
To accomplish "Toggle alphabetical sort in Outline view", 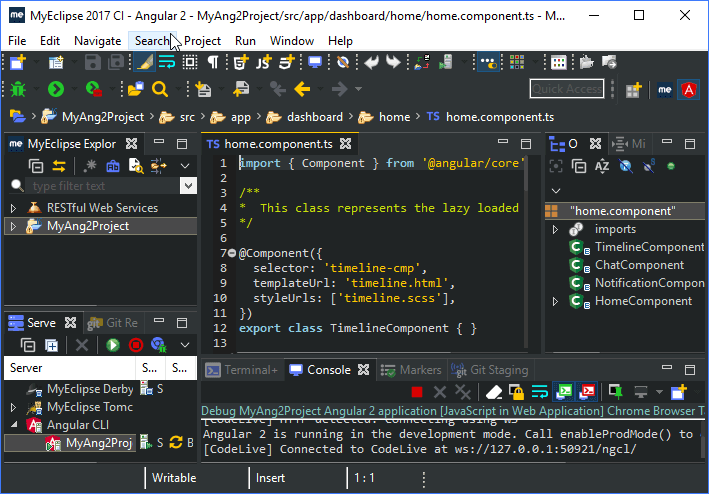I will pyautogui.click(x=602, y=166).
